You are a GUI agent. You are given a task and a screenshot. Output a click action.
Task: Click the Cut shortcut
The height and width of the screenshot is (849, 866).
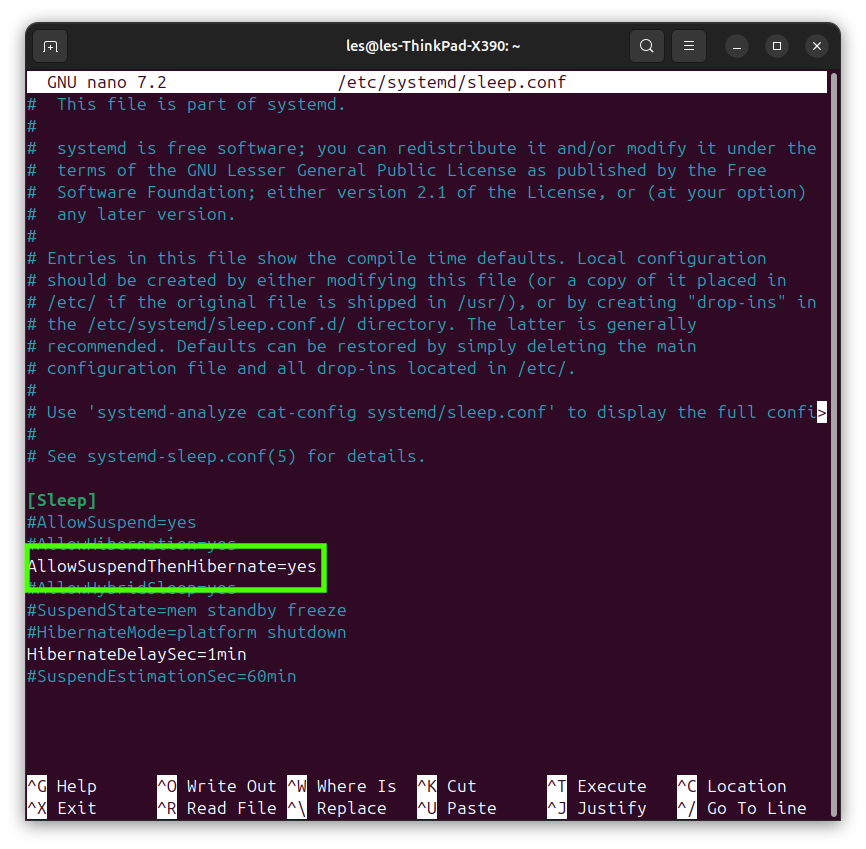[x=460, y=786]
